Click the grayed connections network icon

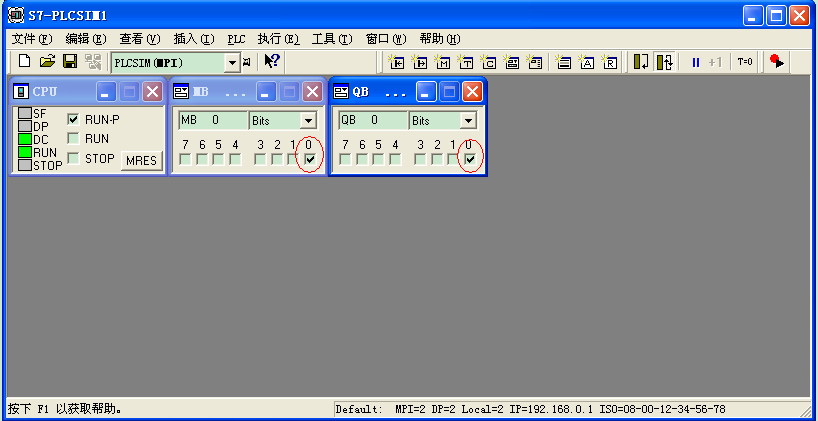tap(93, 62)
